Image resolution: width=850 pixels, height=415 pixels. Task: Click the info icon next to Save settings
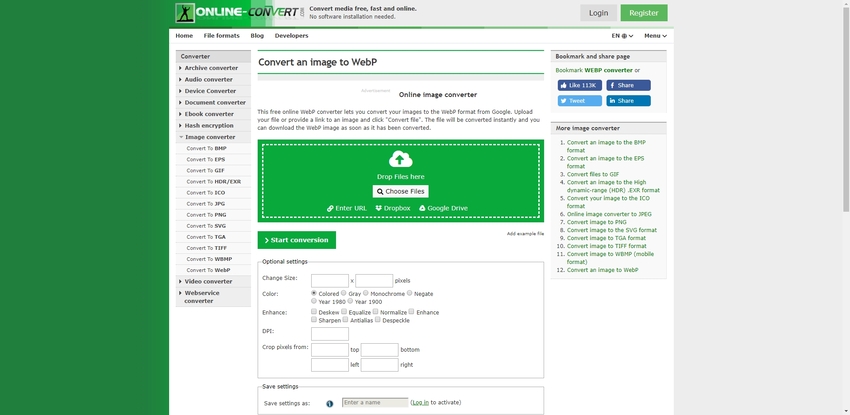click(x=329, y=403)
